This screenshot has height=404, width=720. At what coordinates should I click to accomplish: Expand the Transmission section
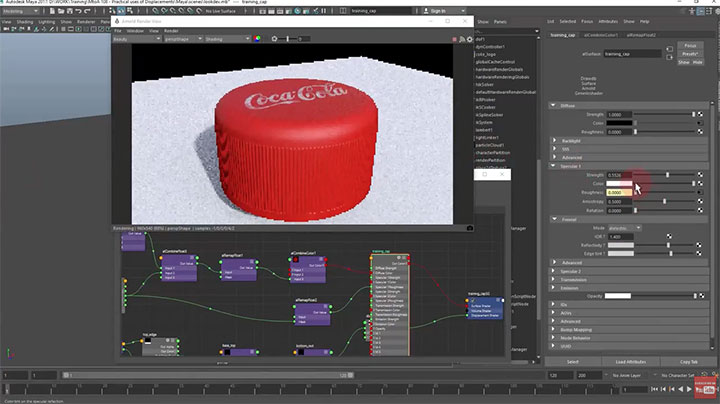553,280
